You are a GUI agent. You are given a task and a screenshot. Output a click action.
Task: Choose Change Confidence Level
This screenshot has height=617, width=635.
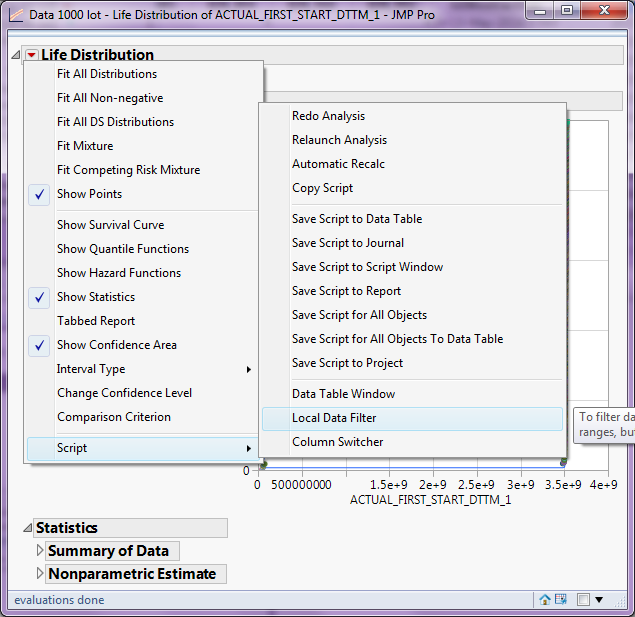(x=124, y=393)
